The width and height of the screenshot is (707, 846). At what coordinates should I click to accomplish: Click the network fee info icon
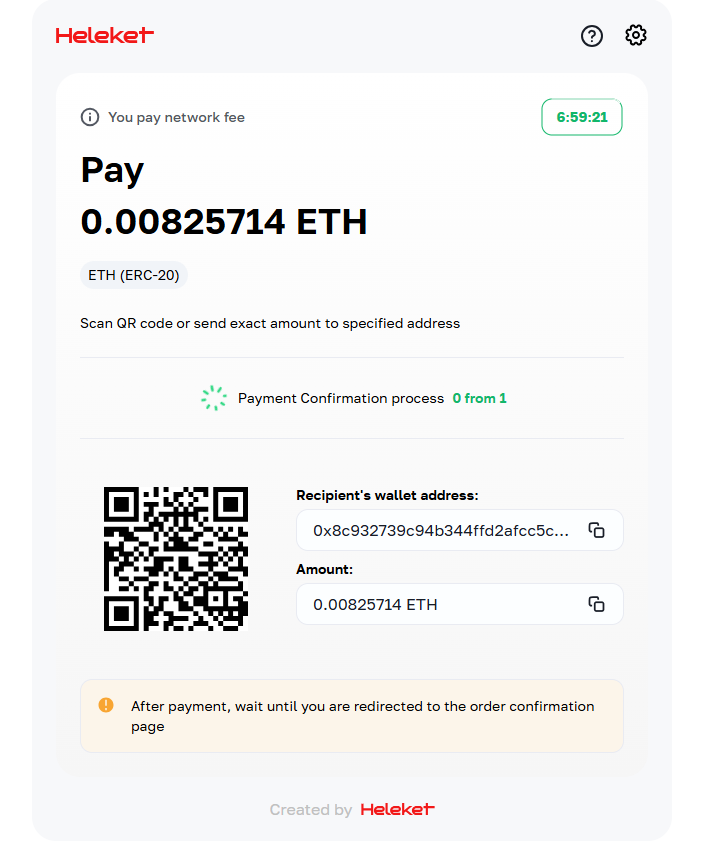[90, 117]
